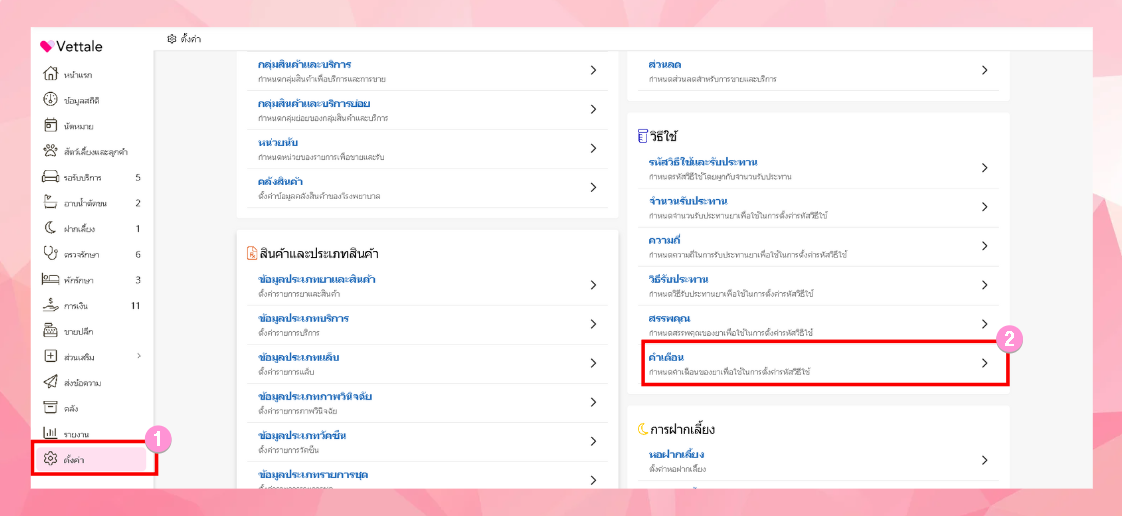Open รอรับบริการ waiting queue in sidebar
Viewport: 1122px width, 516px height.
(92, 177)
